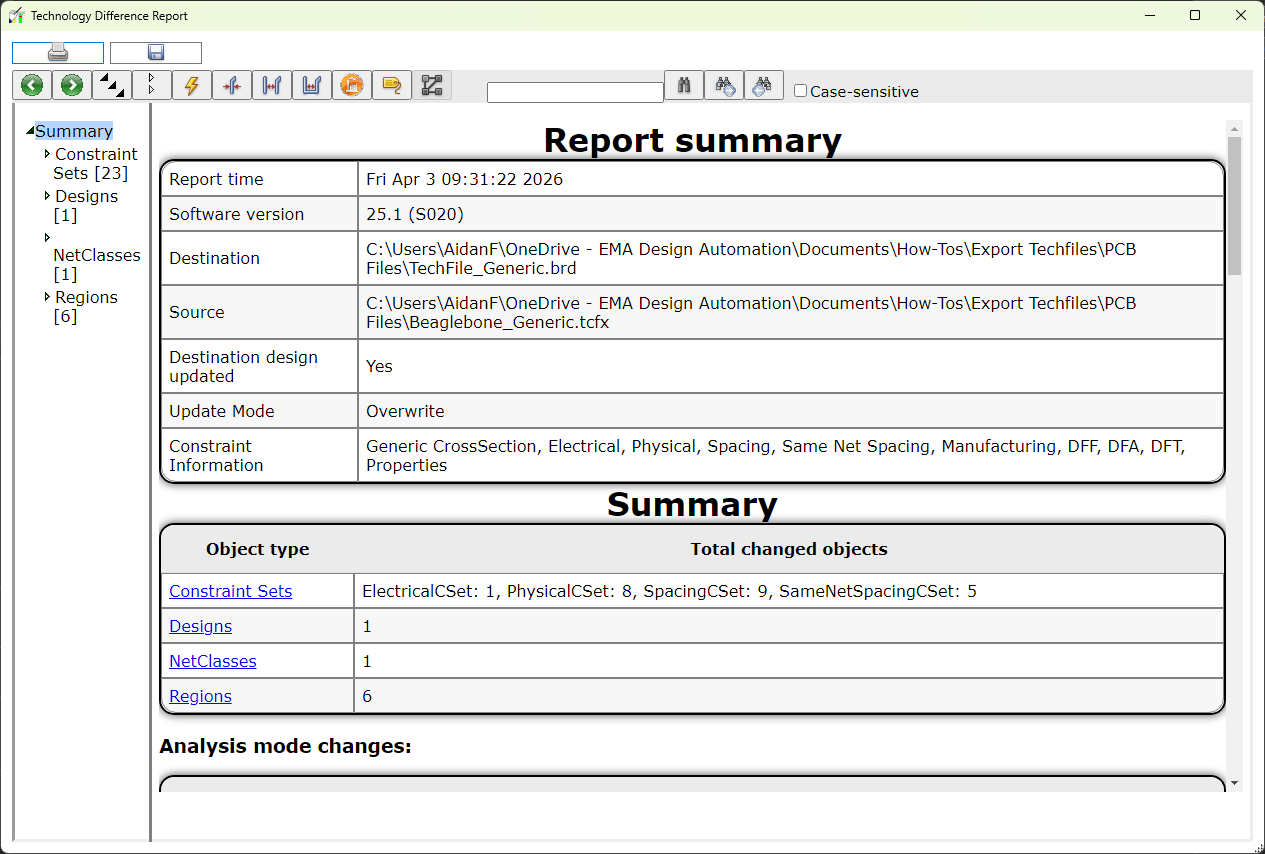Open the Constraint Sets link
This screenshot has width=1265, height=854.
[230, 591]
